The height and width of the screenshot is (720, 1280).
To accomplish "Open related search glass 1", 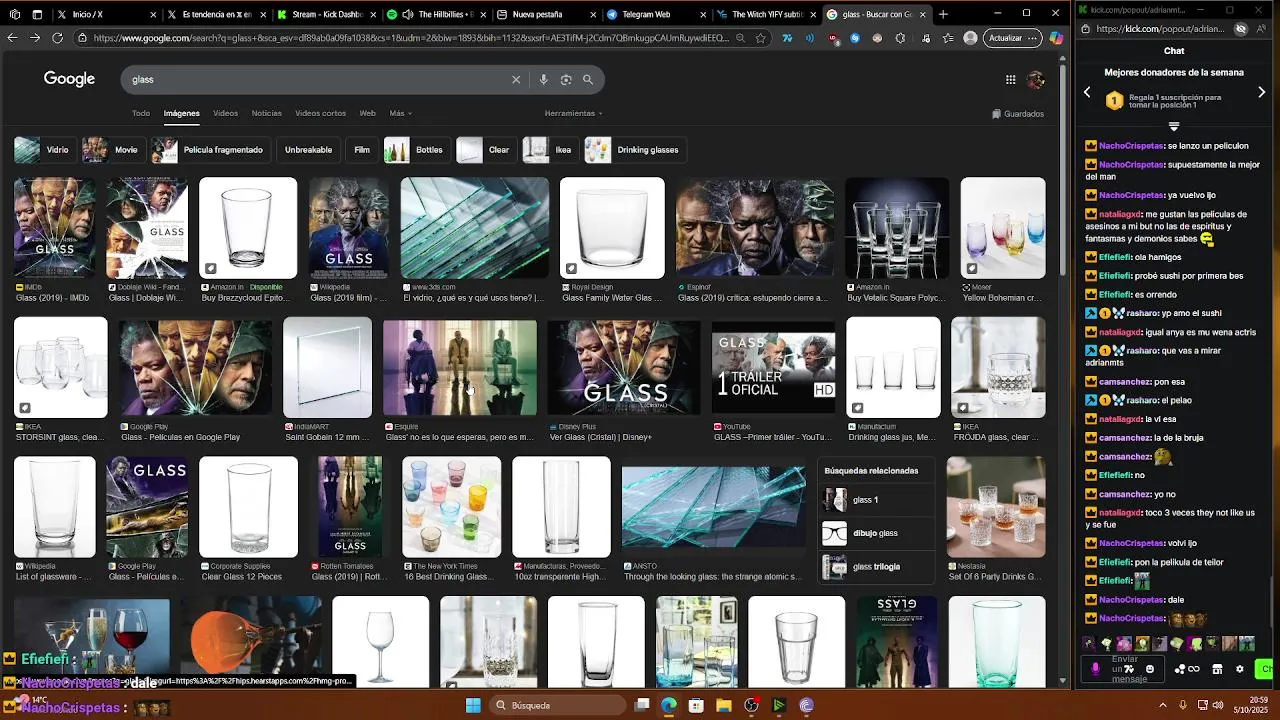I will 877,500.
